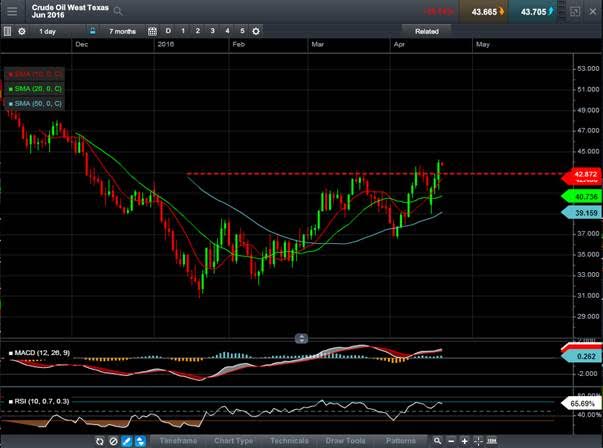603x448 pixels.
Task: Open the Chart Type menu
Action: [x=233, y=441]
